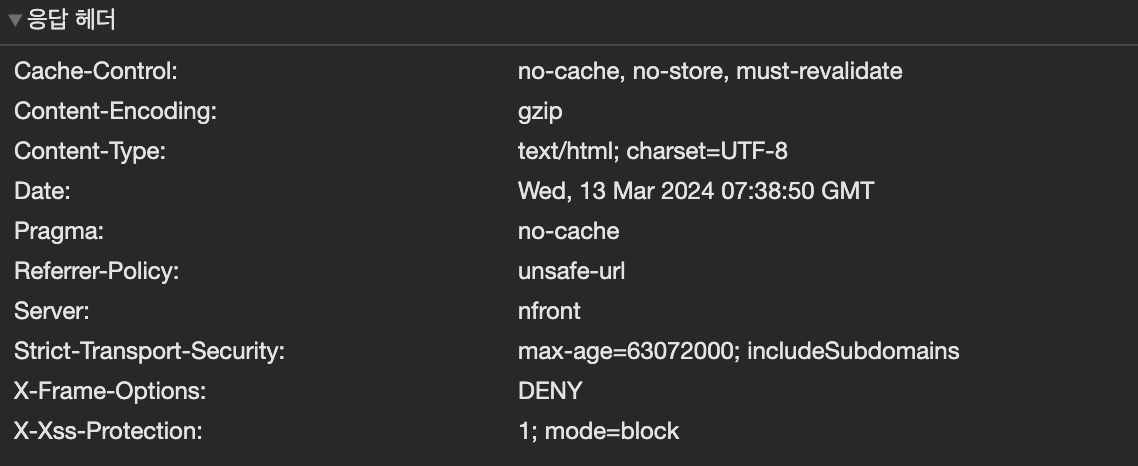Select the Cache-Control header name
This screenshot has height=466, width=1138.
[x=96, y=72]
